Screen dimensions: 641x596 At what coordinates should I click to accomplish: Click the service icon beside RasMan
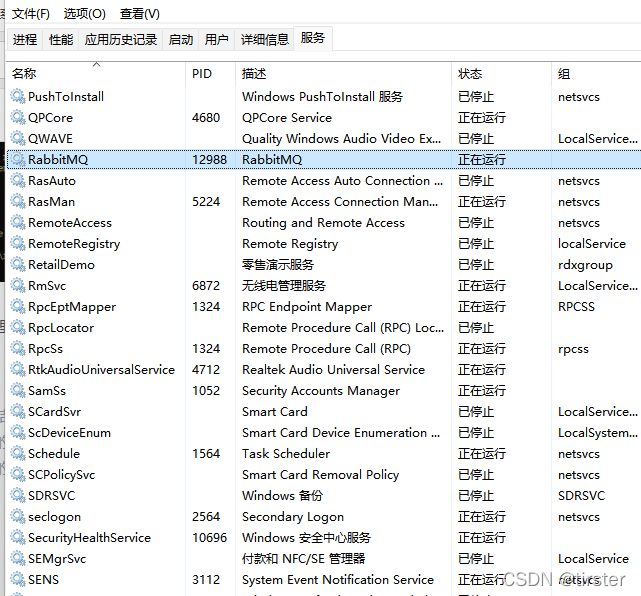tap(17, 202)
